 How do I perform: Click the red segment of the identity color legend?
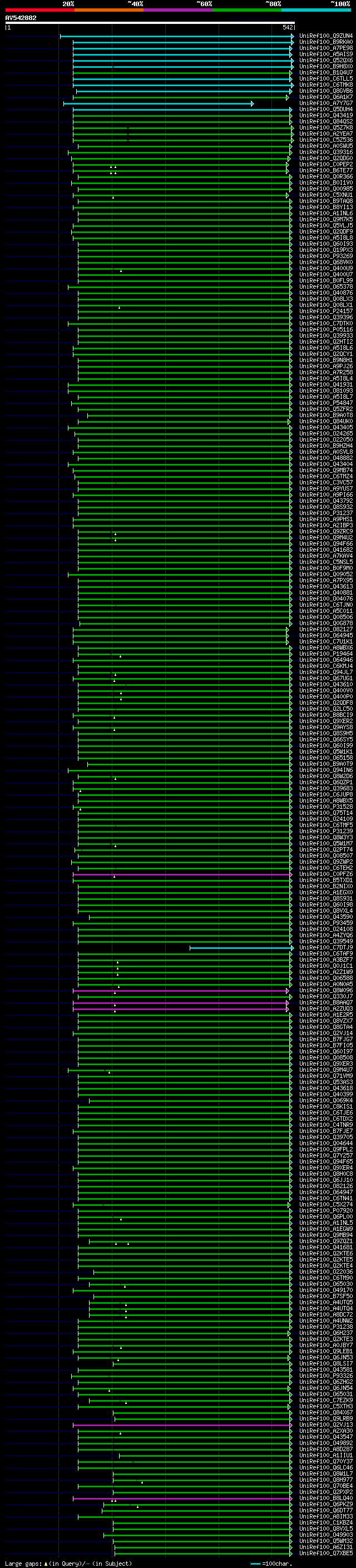point(39,10)
